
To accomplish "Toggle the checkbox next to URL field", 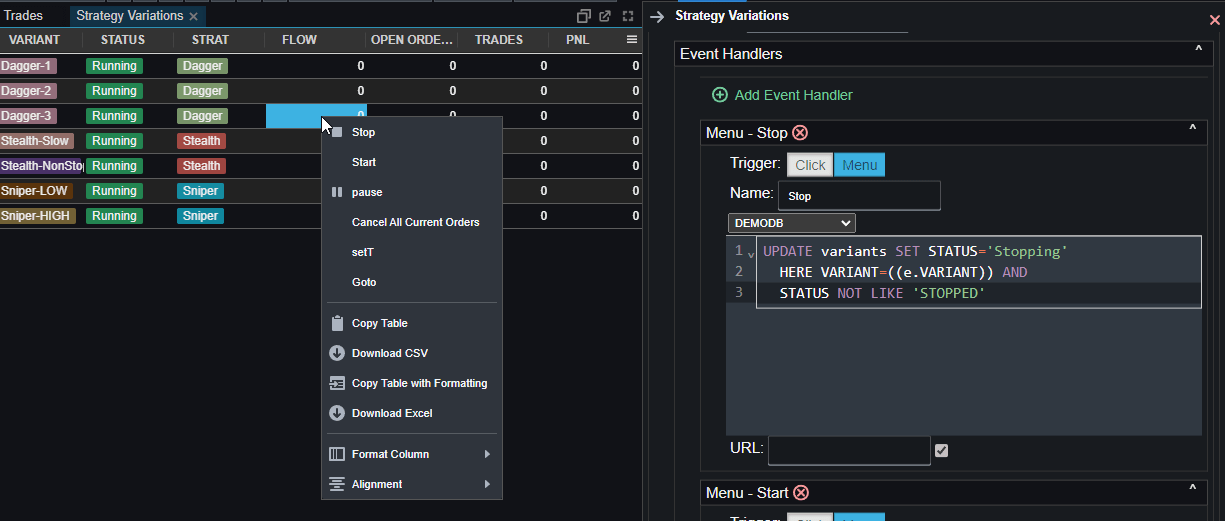I will click(941, 450).
